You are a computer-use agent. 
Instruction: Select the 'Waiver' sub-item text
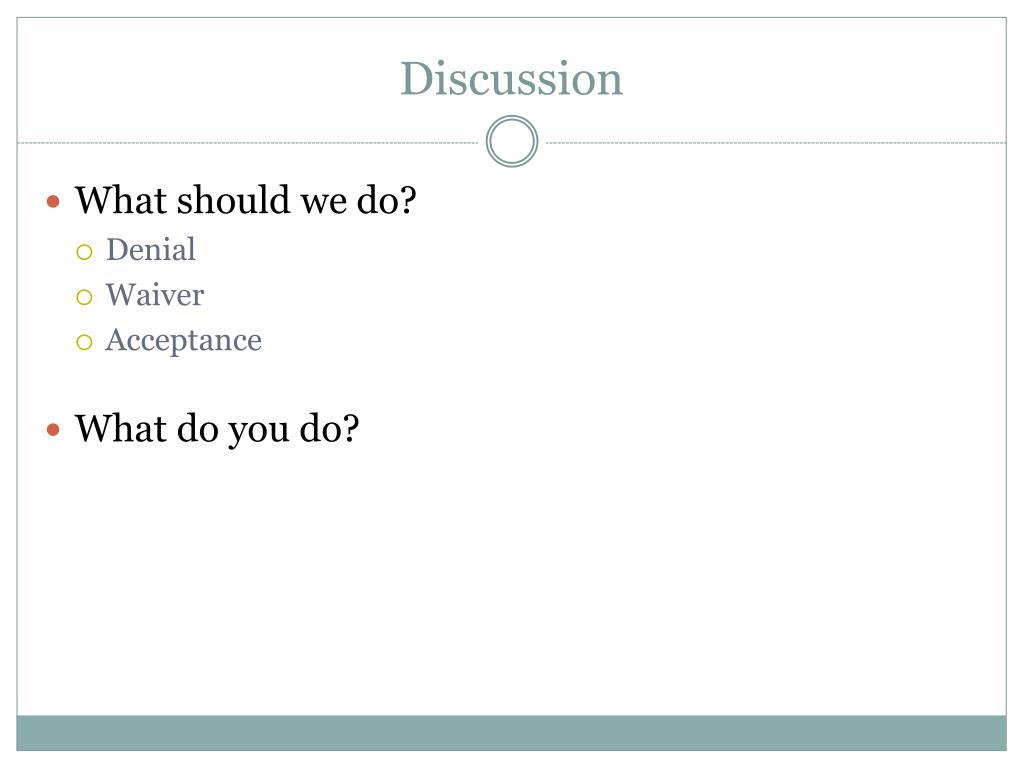(x=155, y=295)
